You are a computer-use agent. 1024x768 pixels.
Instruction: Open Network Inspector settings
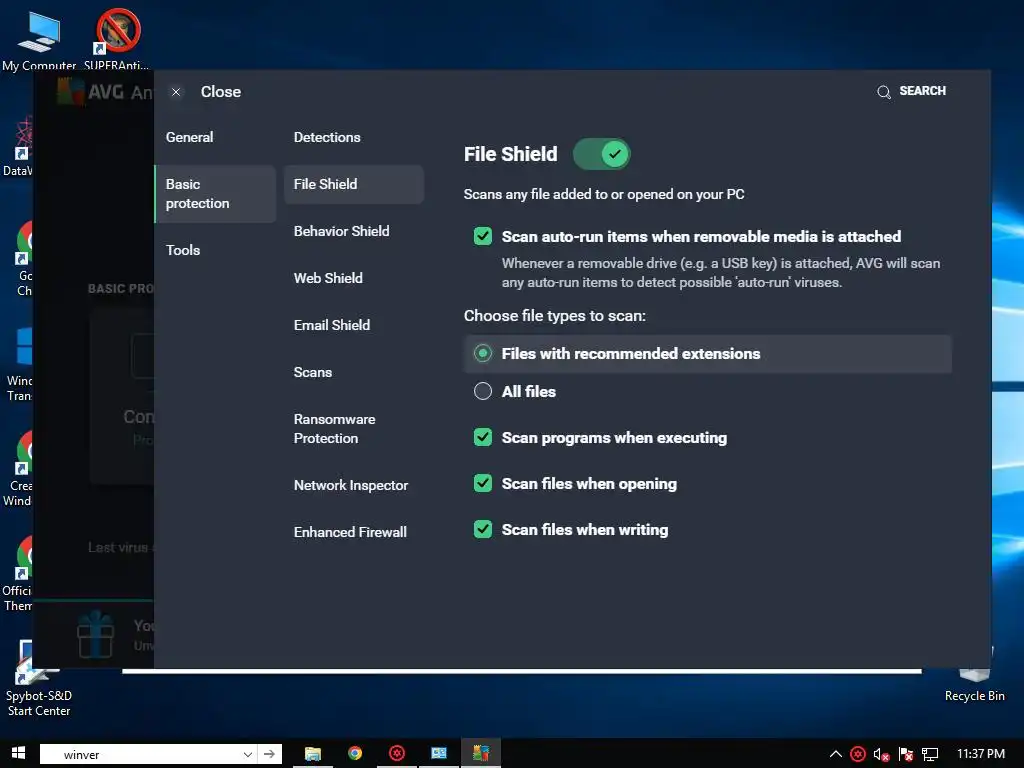pos(351,485)
